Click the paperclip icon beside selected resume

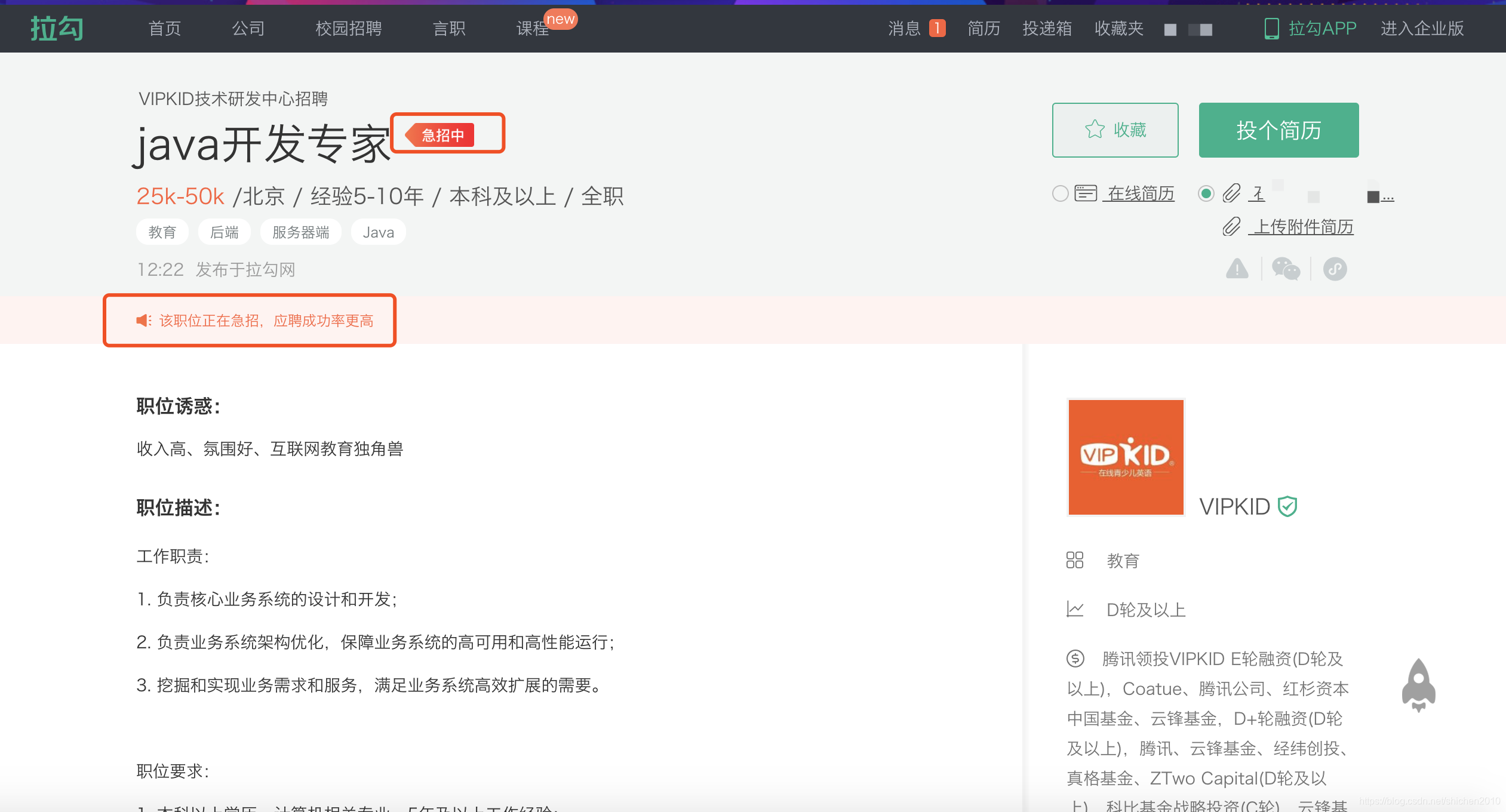[1231, 193]
